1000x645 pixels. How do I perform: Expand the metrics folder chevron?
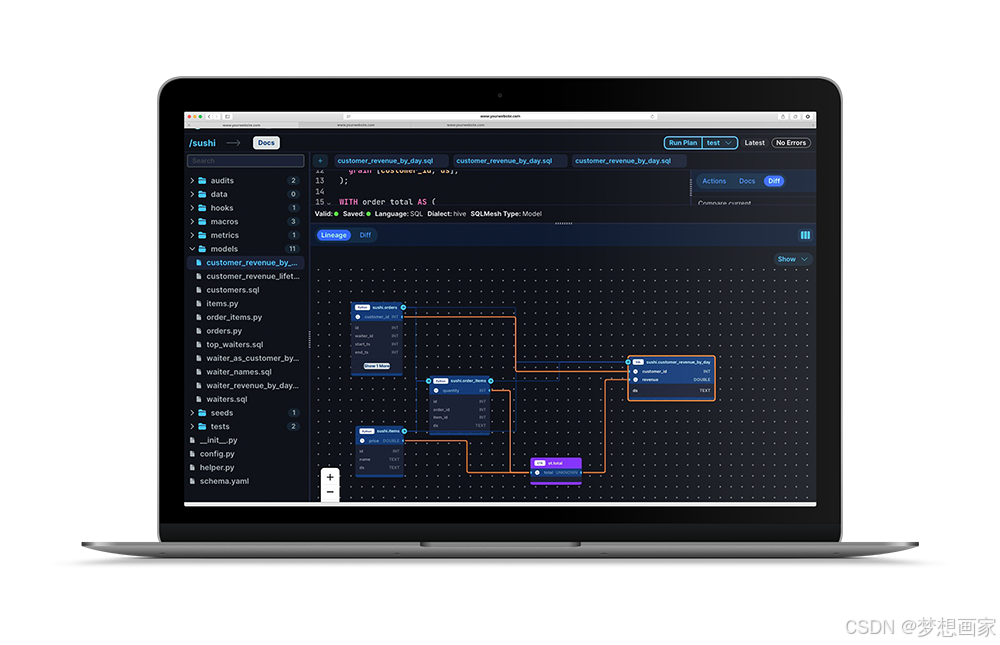click(x=192, y=235)
